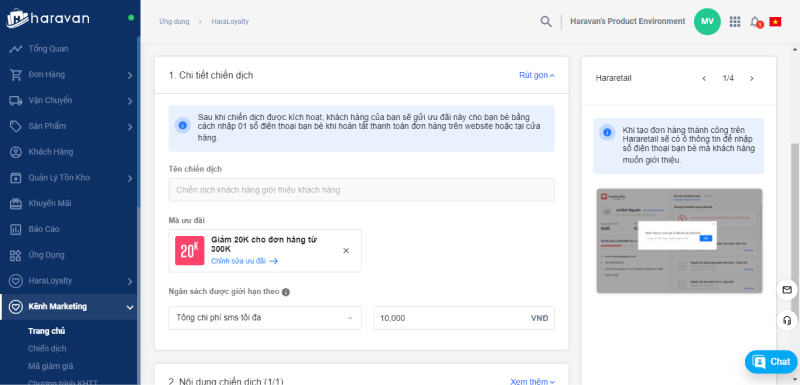The image size is (800, 385).
Task: Open the headset support icon
Action: [787, 321]
